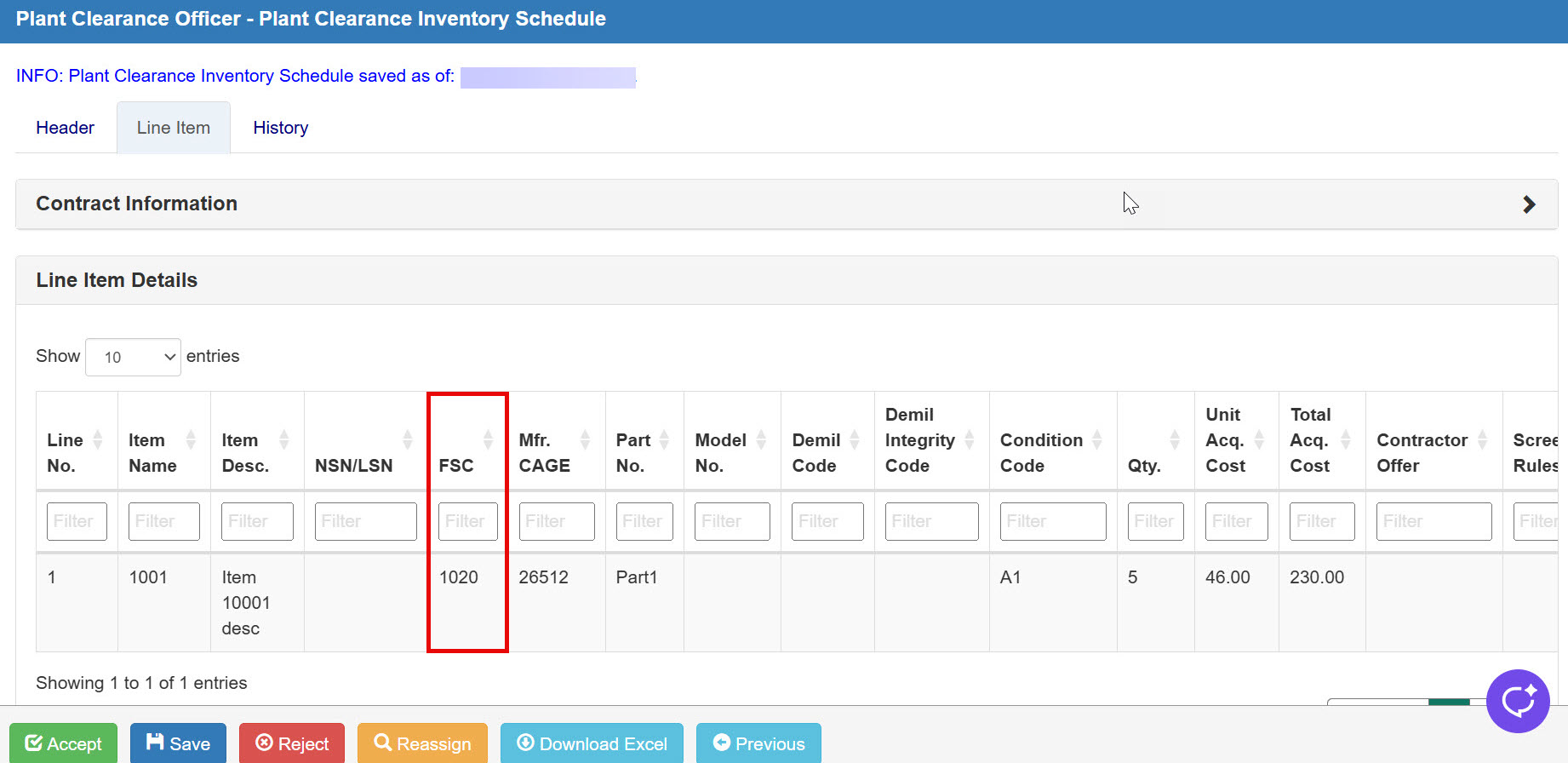Click the Reject button
This screenshot has height=763, width=1568.
click(292, 743)
